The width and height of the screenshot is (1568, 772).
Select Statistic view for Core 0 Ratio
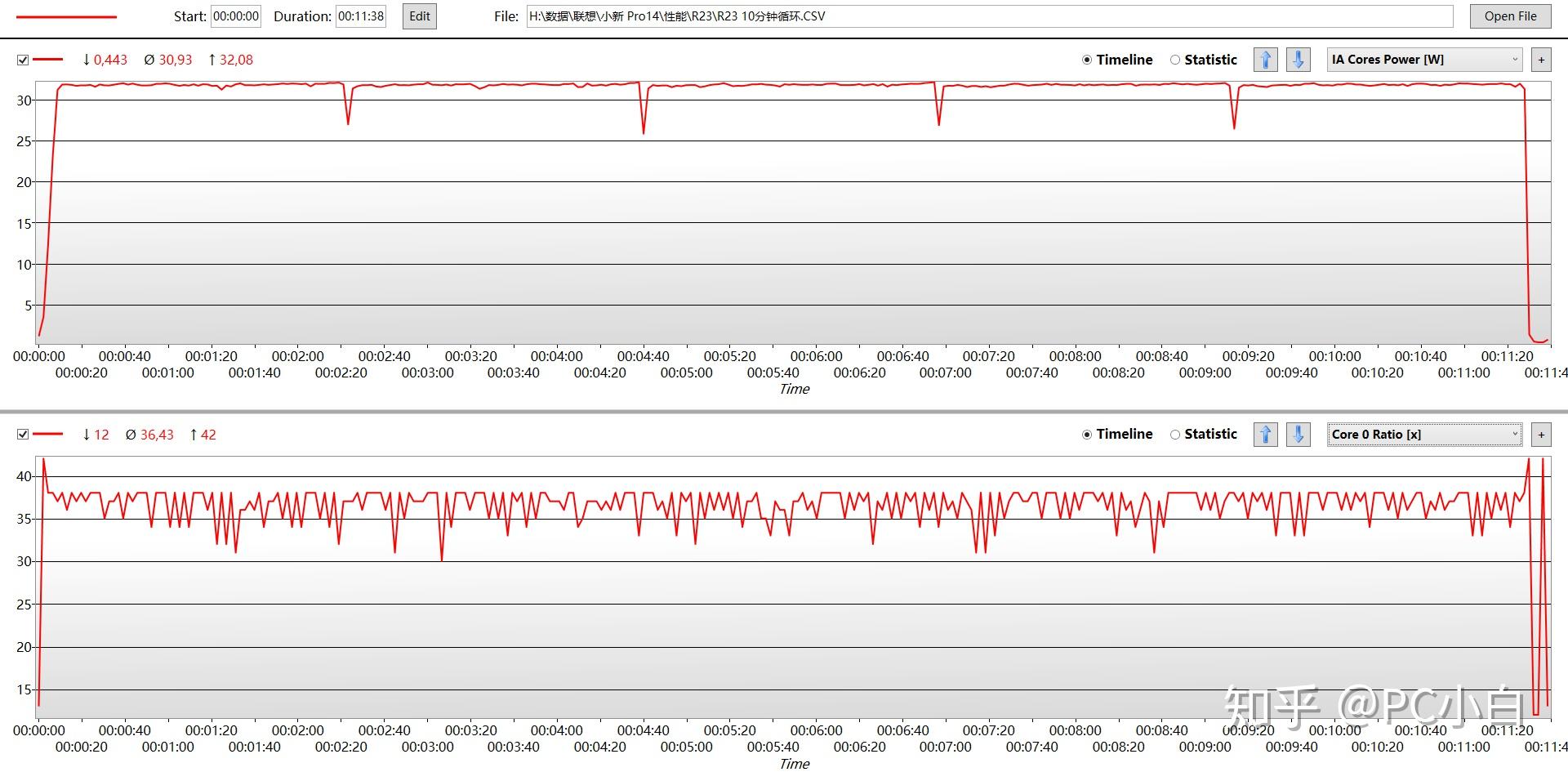(x=1204, y=434)
